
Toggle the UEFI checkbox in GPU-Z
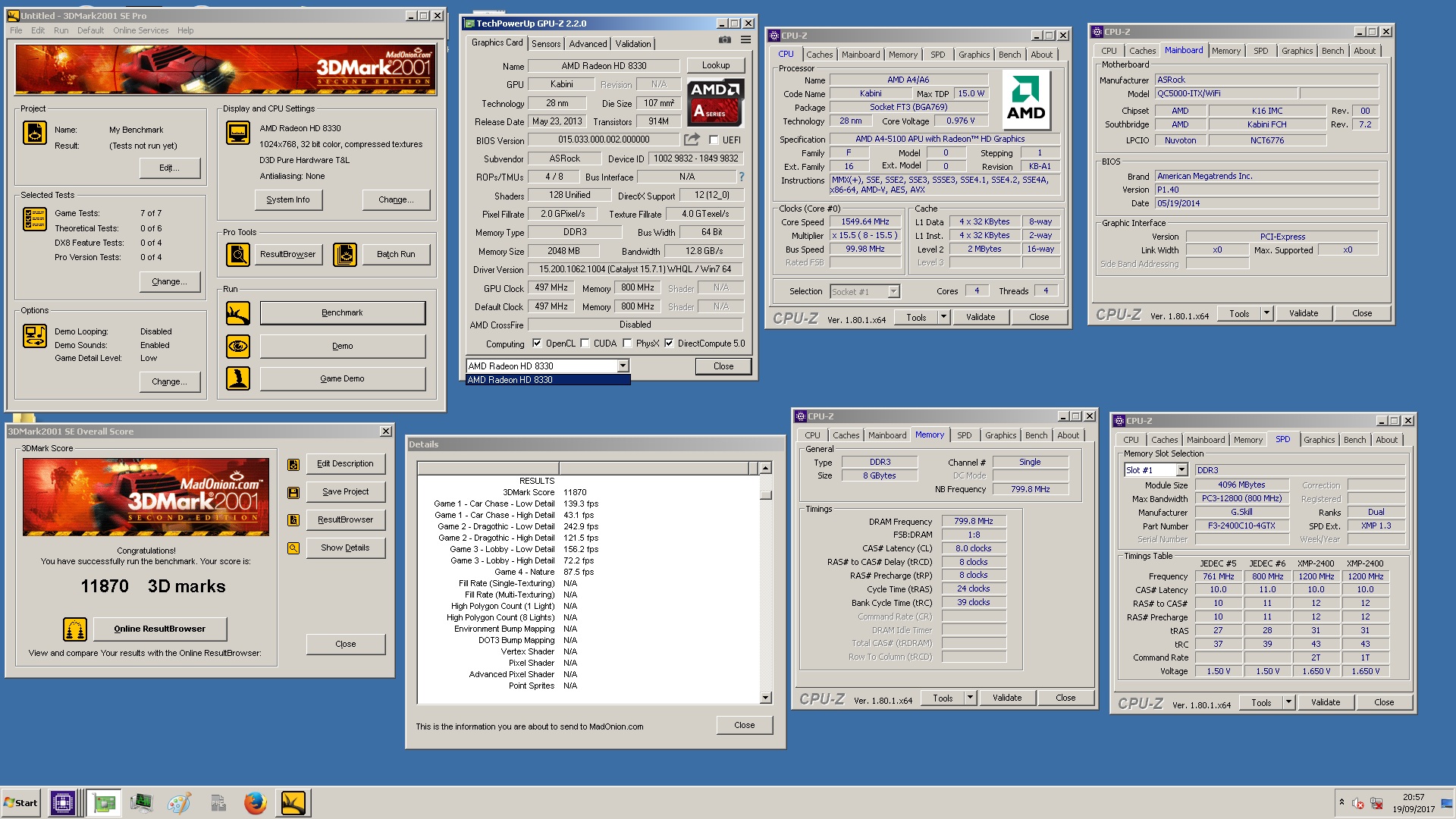pos(714,140)
